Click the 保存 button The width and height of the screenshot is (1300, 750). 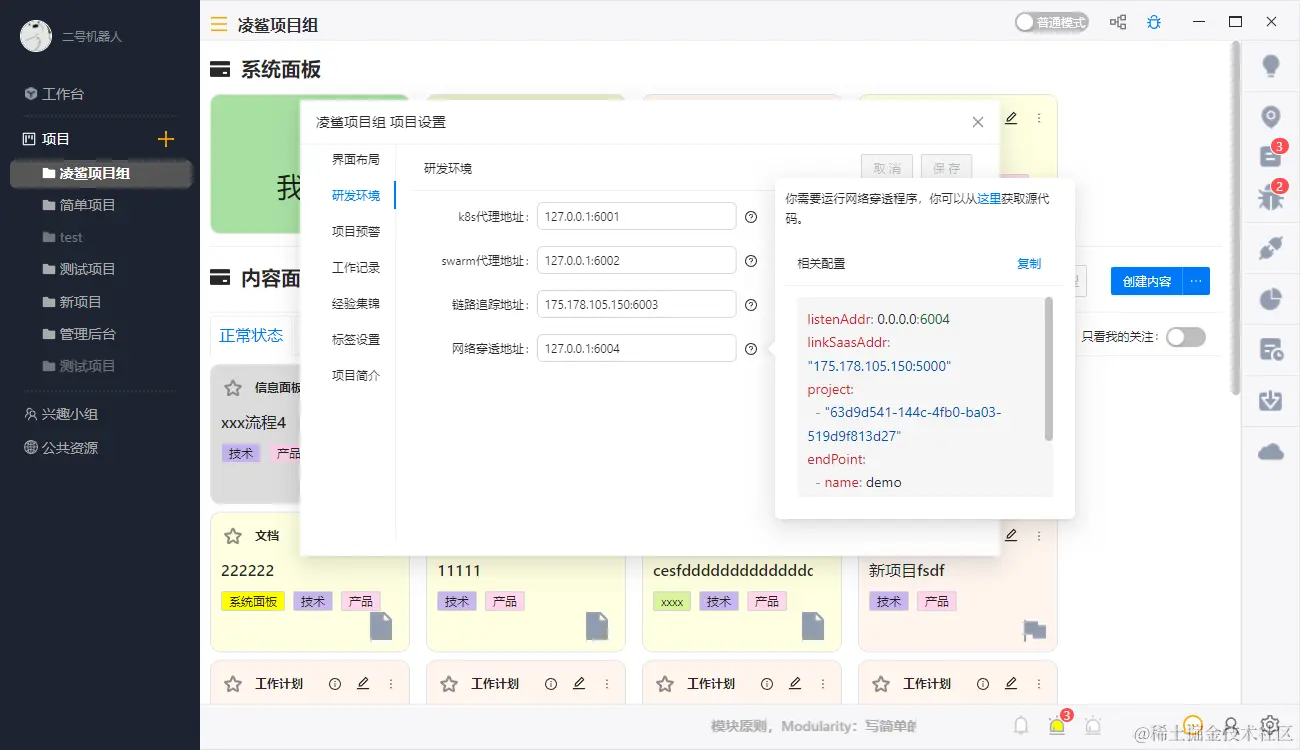click(946, 168)
